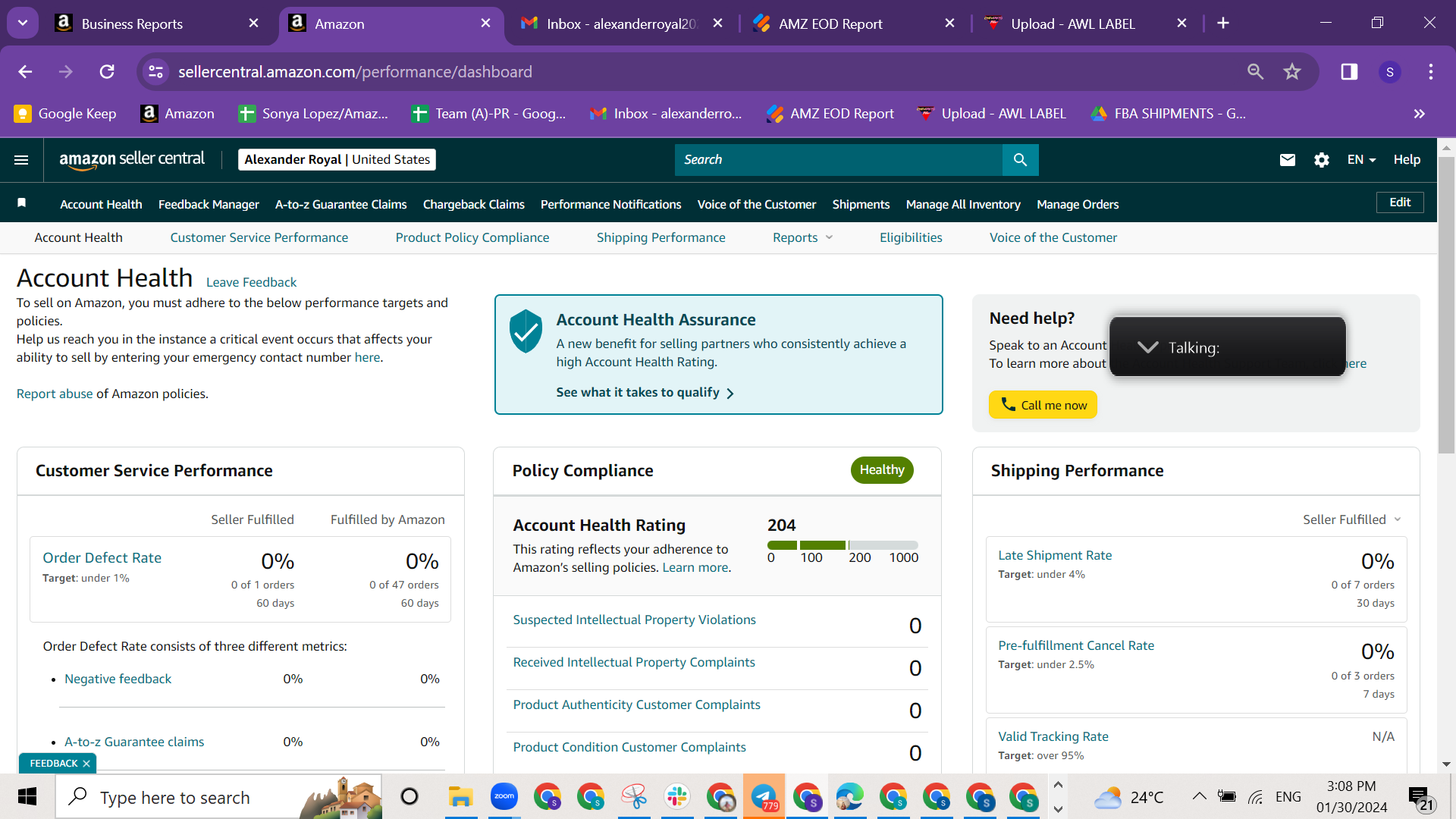
Task: Open Suspected Intellectual Property Violations link
Action: point(634,620)
